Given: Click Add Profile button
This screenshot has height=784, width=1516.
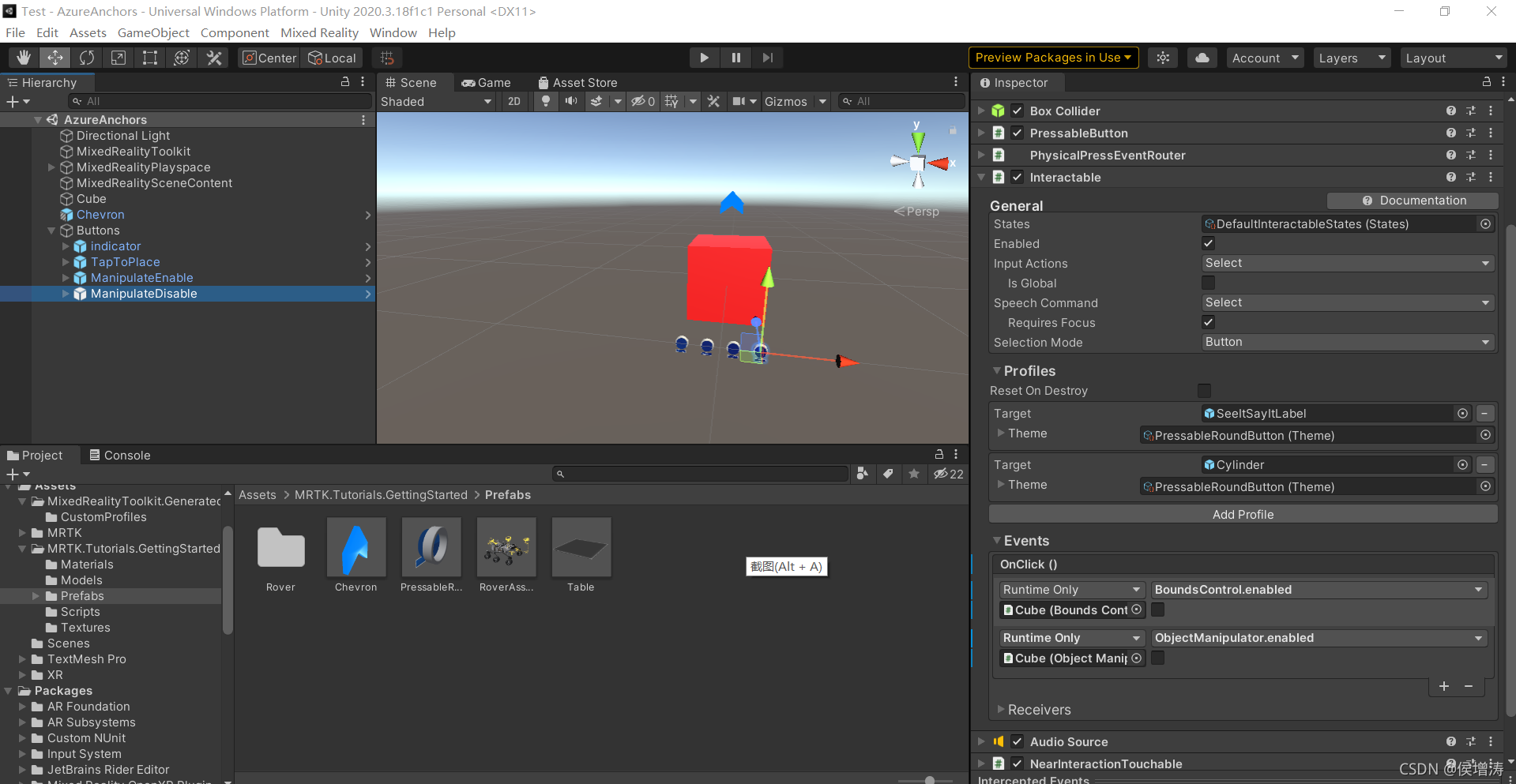Looking at the screenshot, I should coord(1243,514).
